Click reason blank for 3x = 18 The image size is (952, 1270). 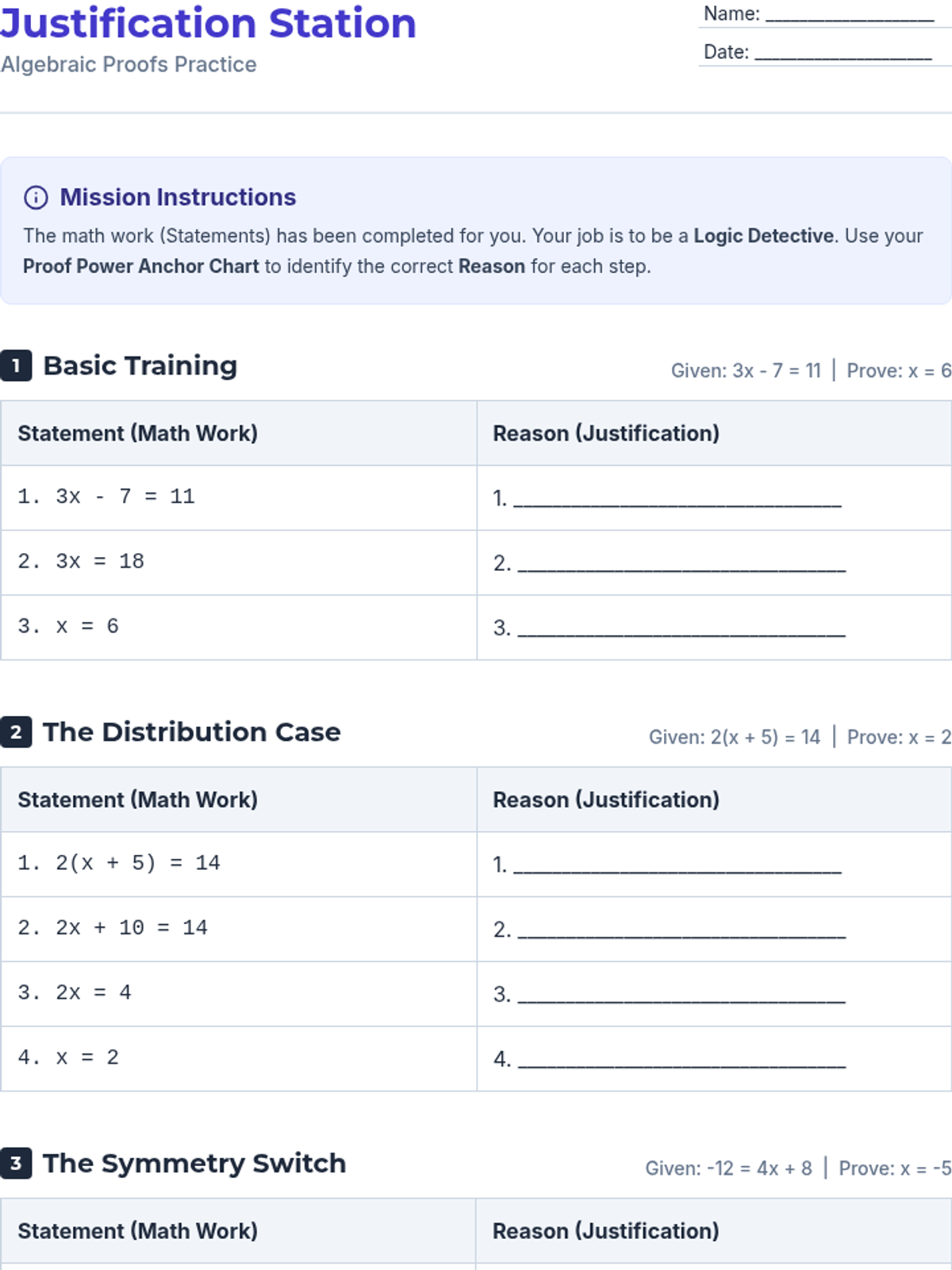point(681,564)
